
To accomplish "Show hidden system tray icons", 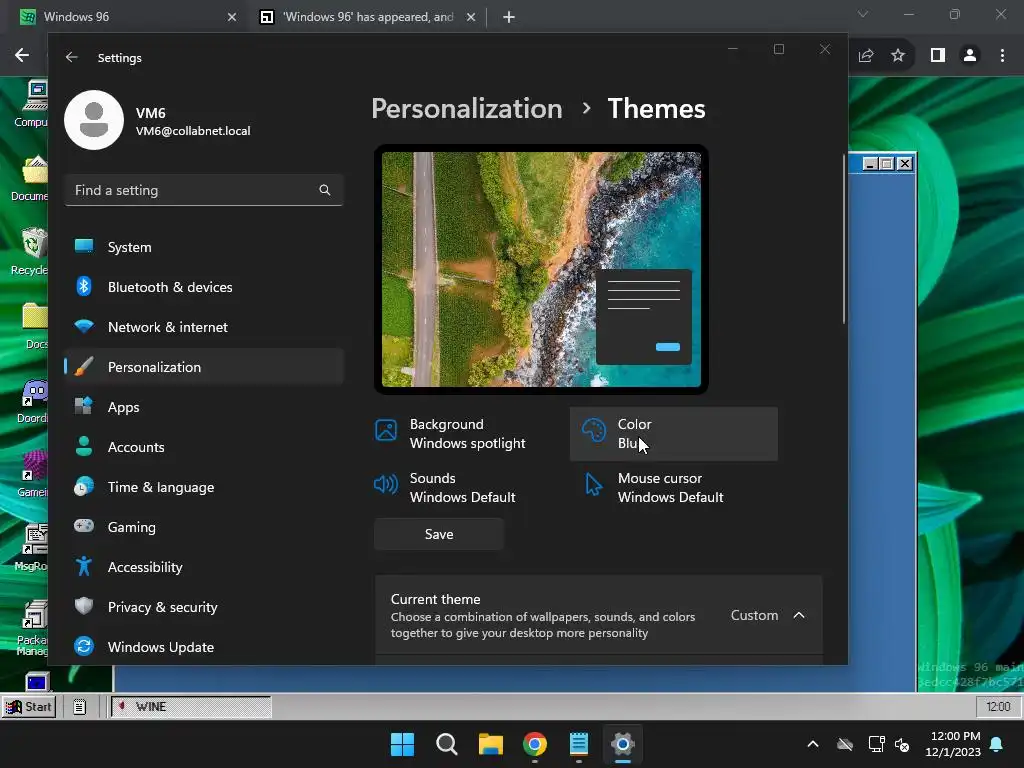I will pos(813,744).
